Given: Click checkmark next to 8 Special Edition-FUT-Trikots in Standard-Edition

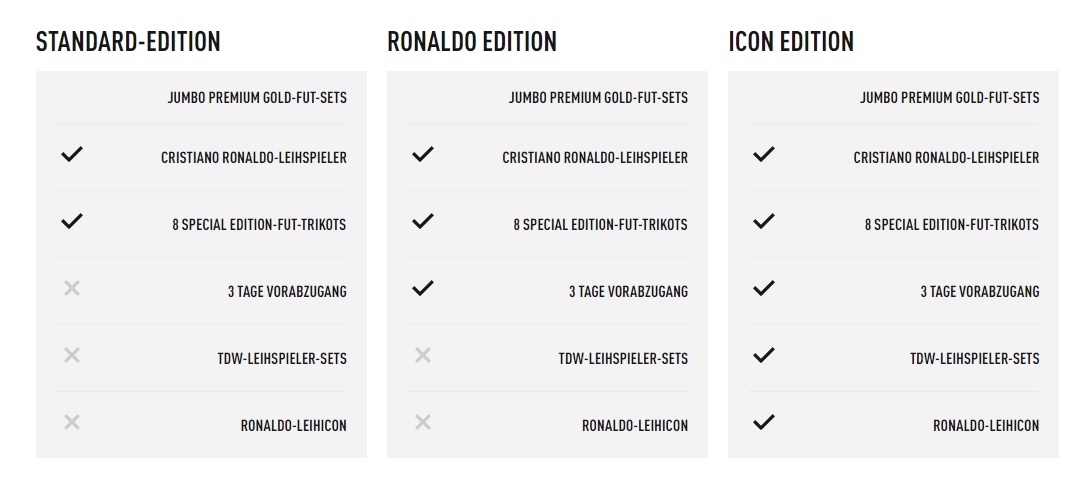Looking at the screenshot, I should (x=72, y=221).
